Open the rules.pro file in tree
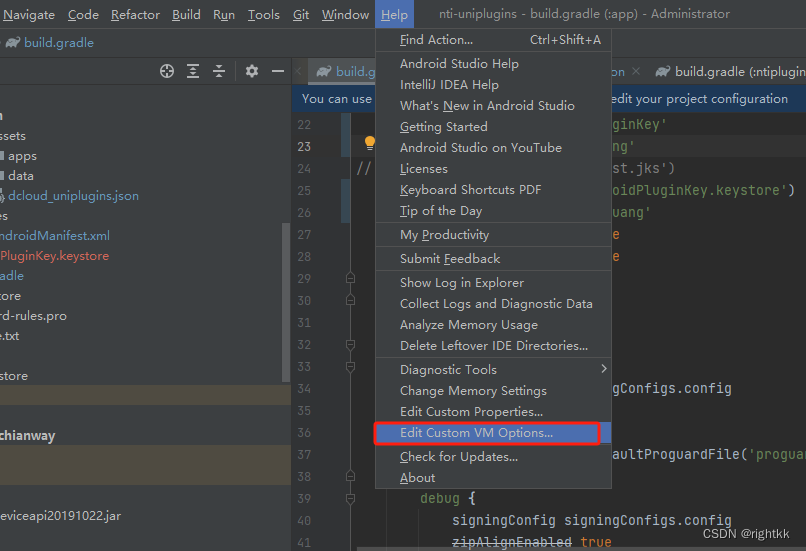Screen dimensions: 806x551 [x=33, y=316]
